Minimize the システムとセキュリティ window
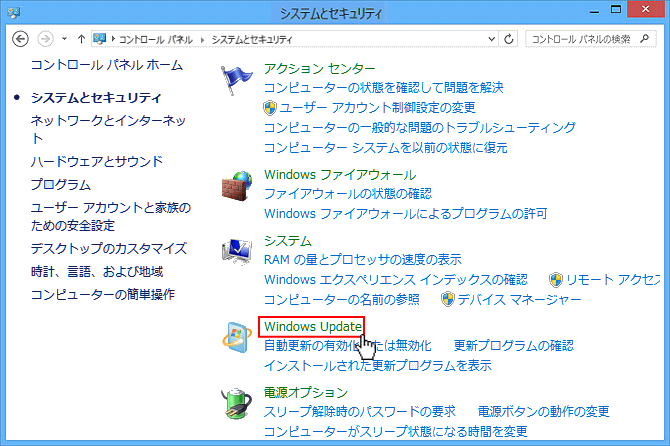 (594, 10)
